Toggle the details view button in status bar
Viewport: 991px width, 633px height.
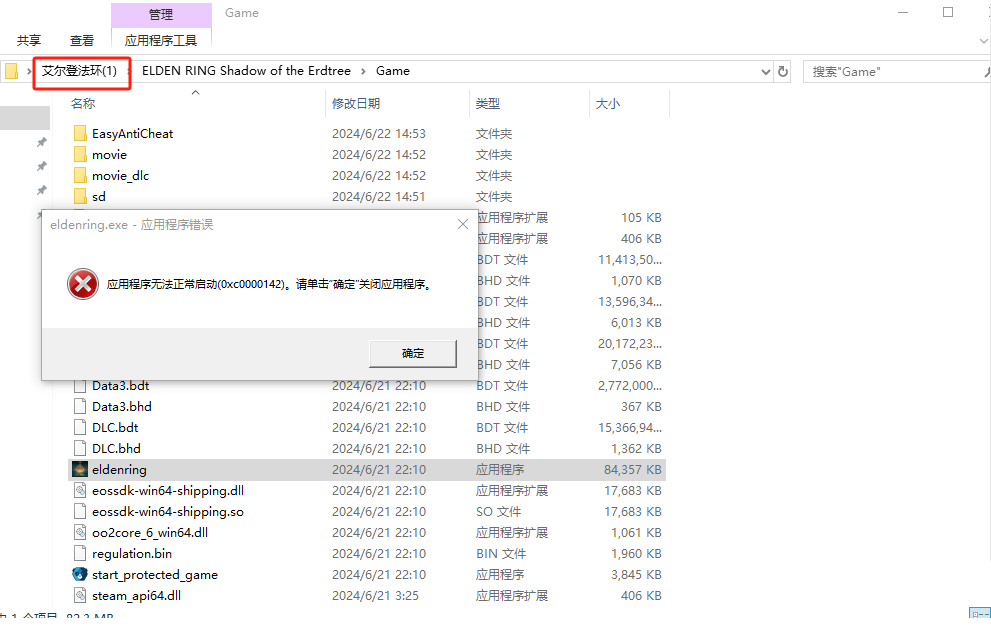click(978, 617)
